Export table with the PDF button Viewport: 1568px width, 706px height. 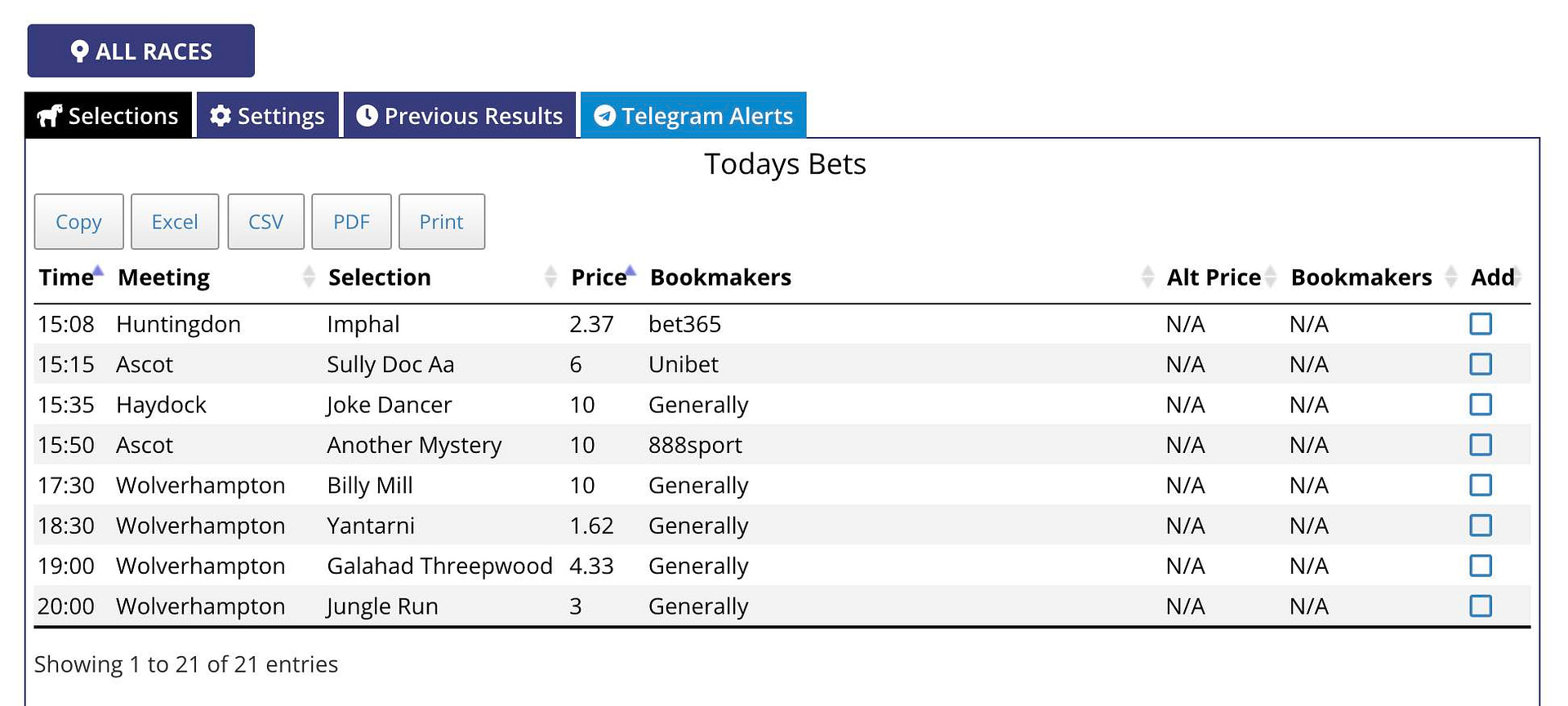[x=351, y=221]
